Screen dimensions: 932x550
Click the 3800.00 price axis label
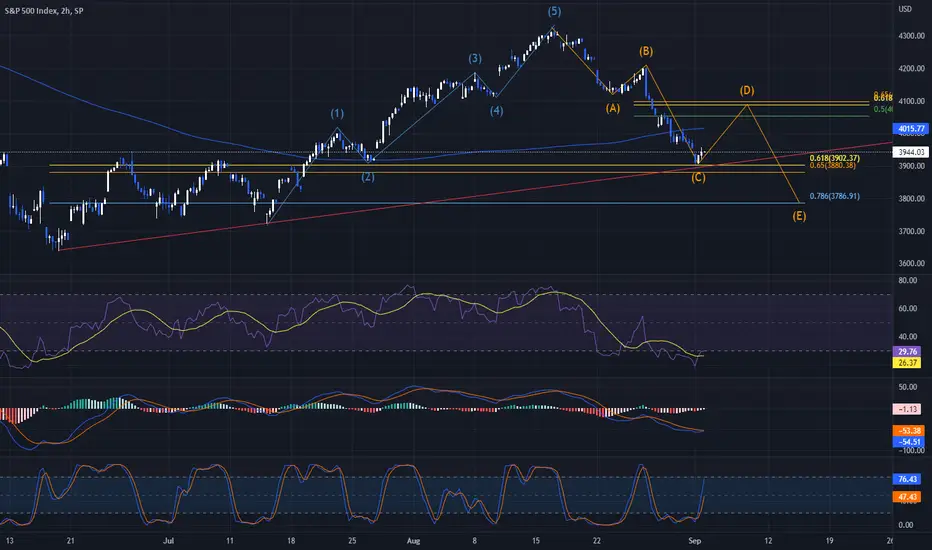pos(911,199)
